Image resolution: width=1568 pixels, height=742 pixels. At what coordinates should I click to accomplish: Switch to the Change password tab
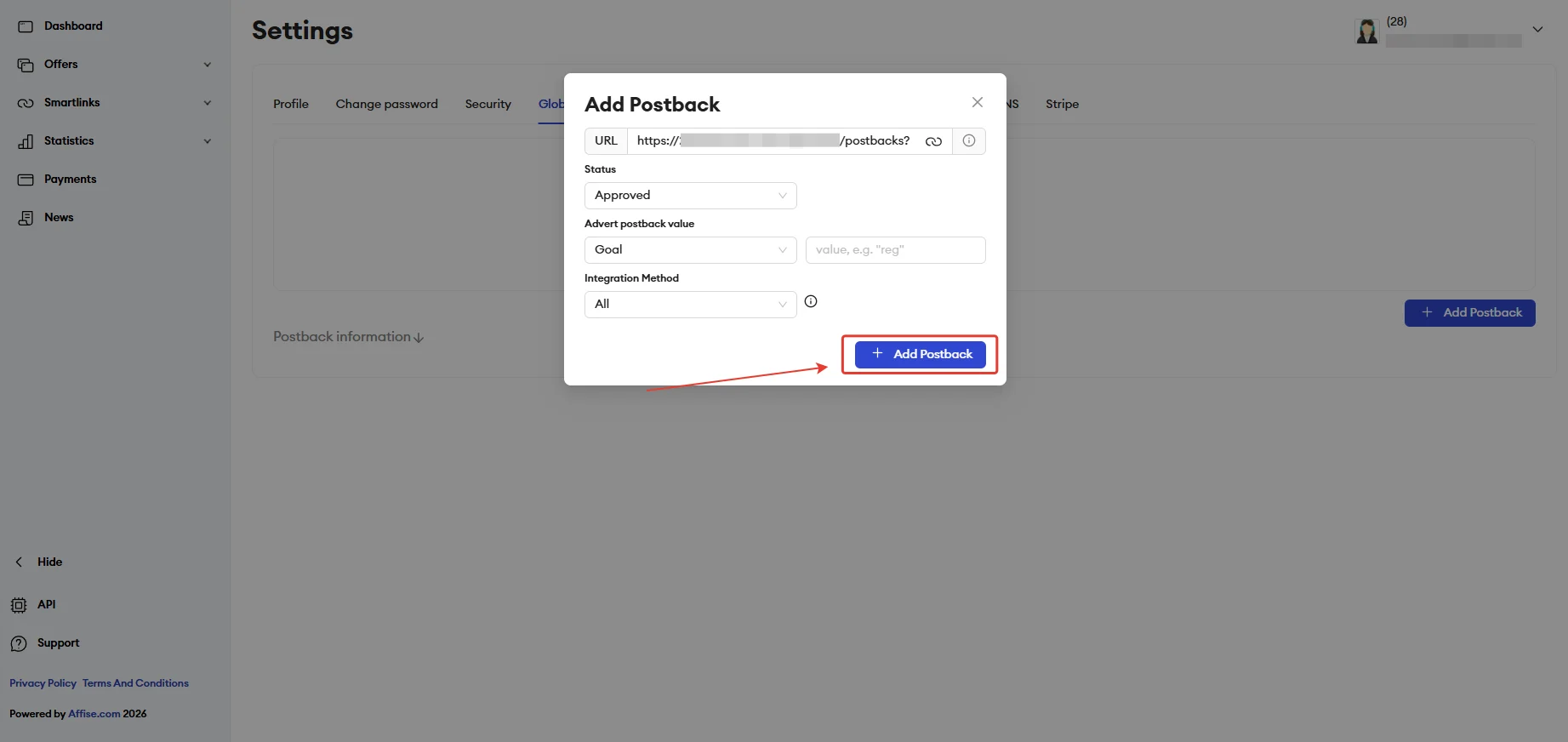click(x=386, y=104)
